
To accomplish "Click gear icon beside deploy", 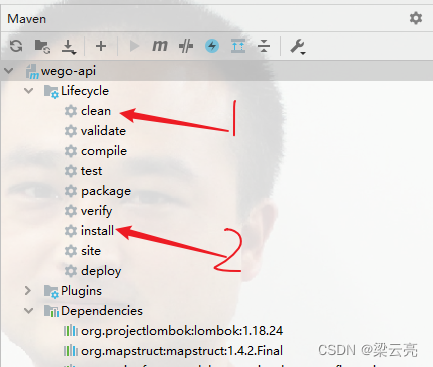I will [71, 271].
